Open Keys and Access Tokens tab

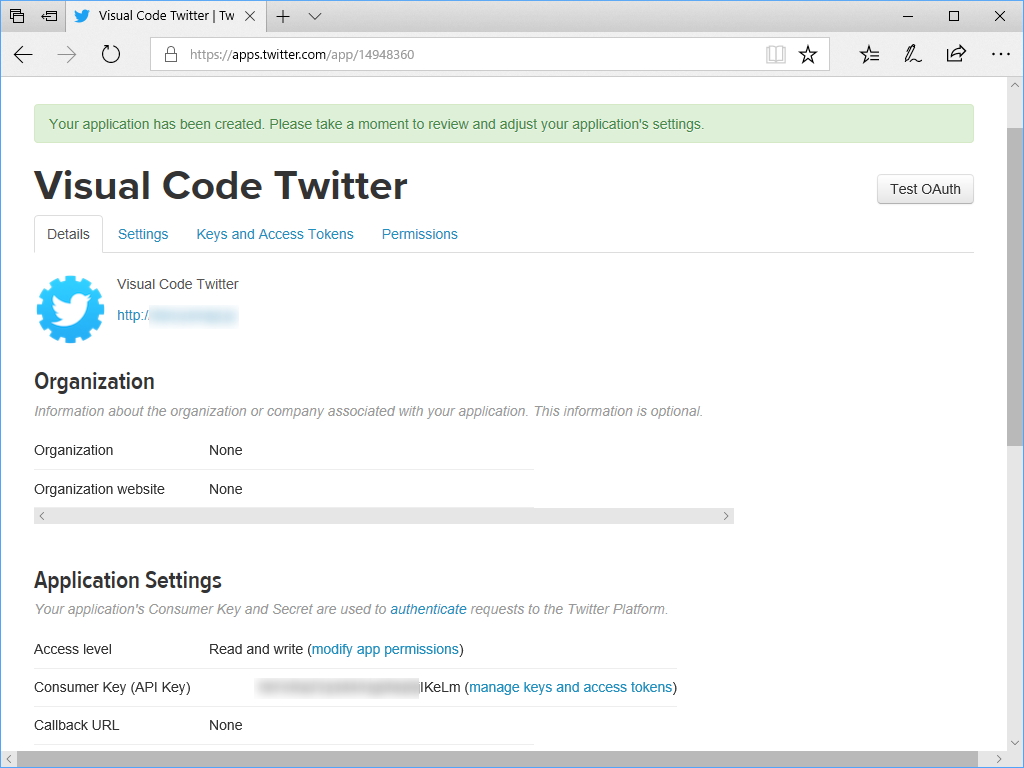pyautogui.click(x=275, y=234)
